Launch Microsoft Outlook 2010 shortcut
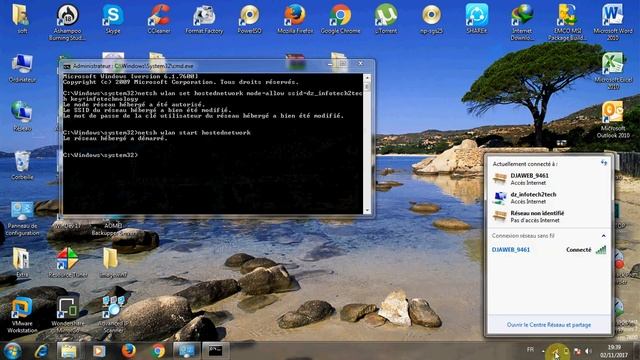Image resolution: width=640 pixels, height=360 pixels. pyautogui.click(x=613, y=120)
